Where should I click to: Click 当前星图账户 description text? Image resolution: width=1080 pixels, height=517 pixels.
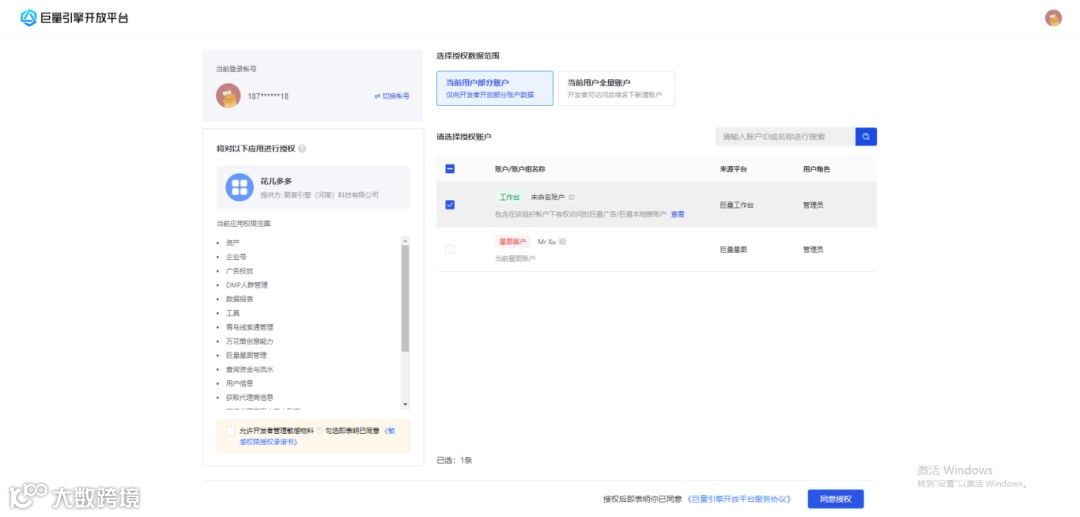pos(515,259)
